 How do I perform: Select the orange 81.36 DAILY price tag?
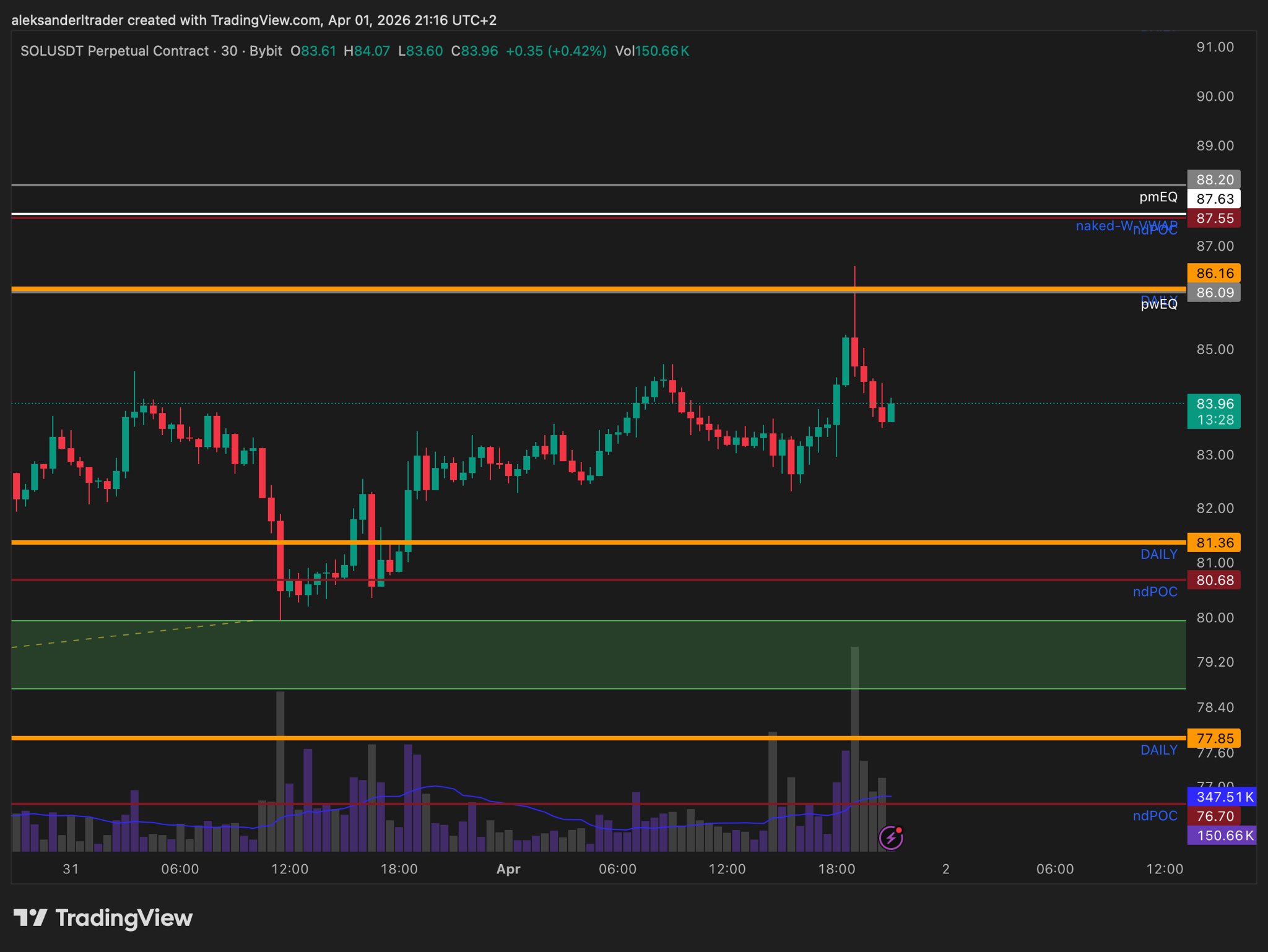(1214, 543)
